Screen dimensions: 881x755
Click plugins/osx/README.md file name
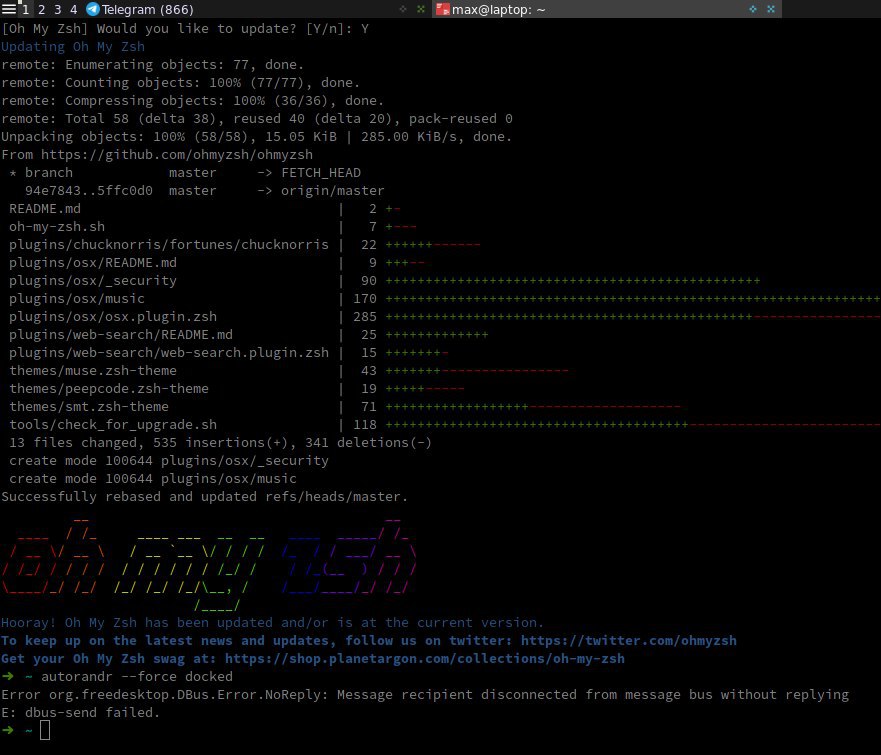93,262
